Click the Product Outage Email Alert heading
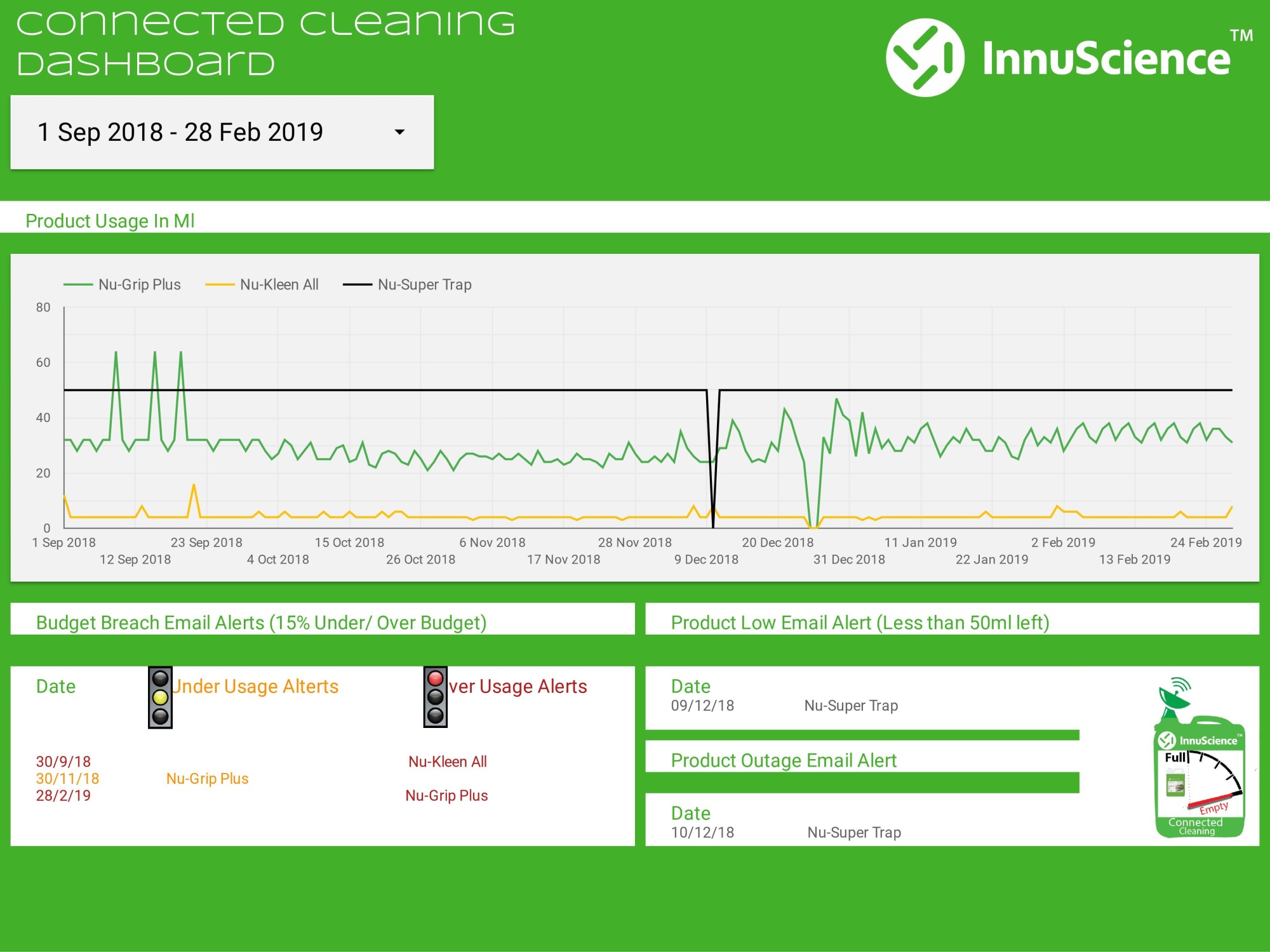The image size is (1270, 952). click(784, 760)
